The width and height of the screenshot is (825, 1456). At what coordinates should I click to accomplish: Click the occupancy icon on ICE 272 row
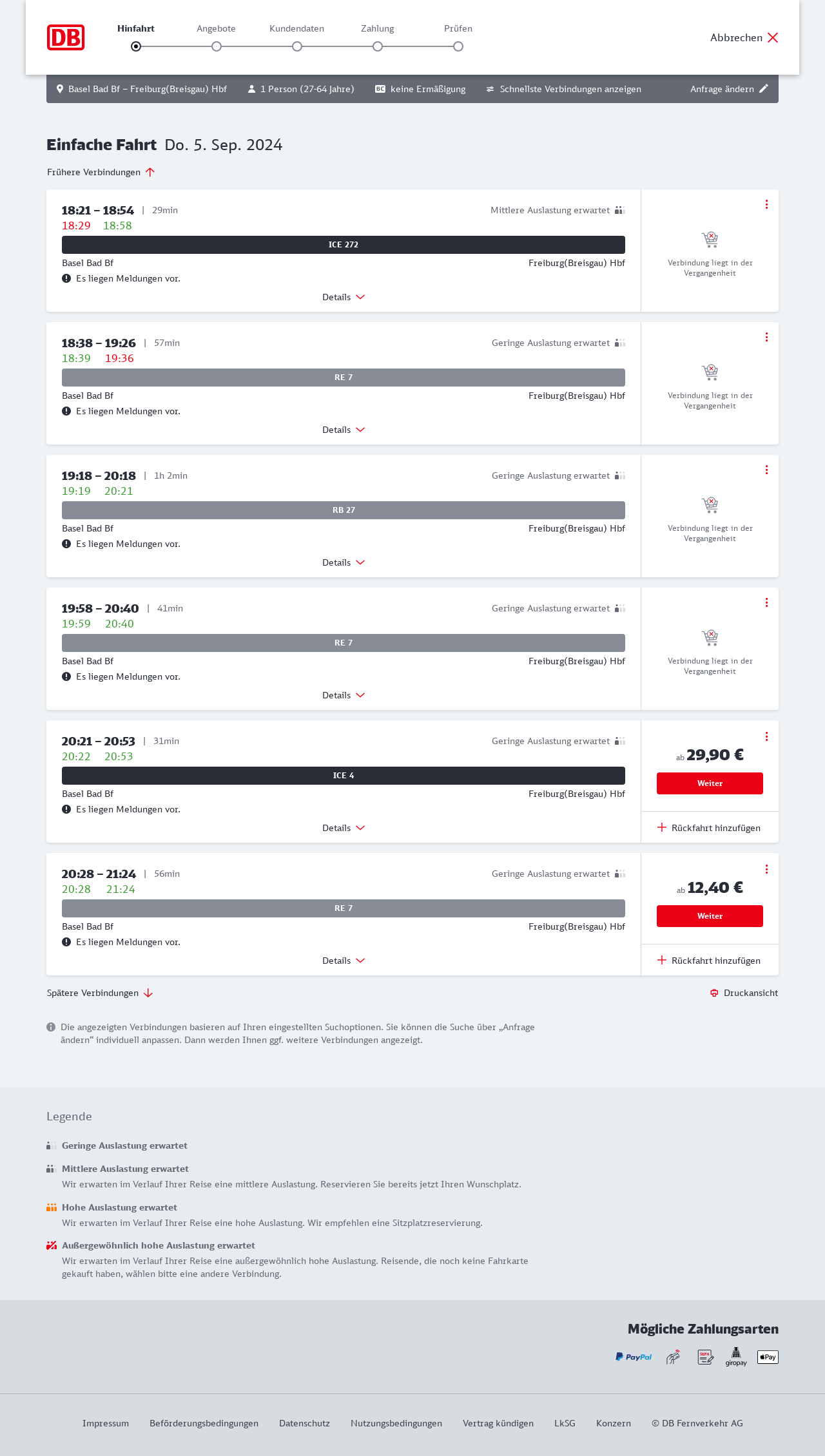click(620, 210)
